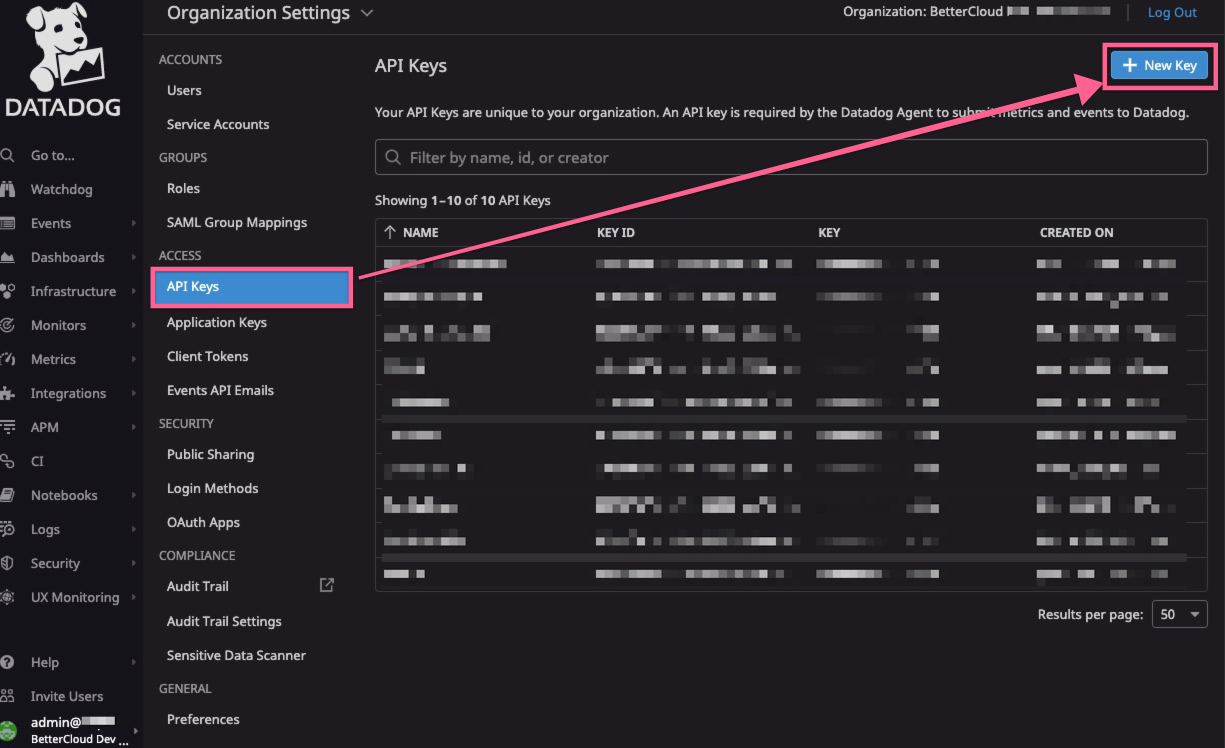
Task: Sort the table by the NAME column arrow
Action: pyautogui.click(x=390, y=232)
